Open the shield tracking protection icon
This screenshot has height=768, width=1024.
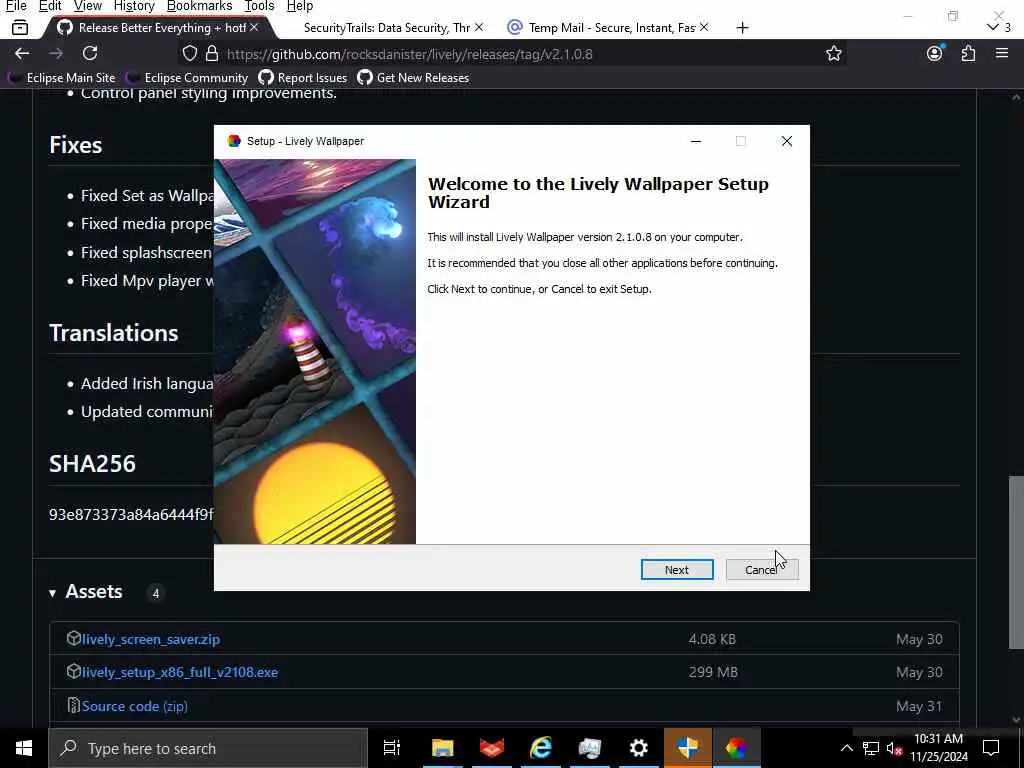[189, 54]
